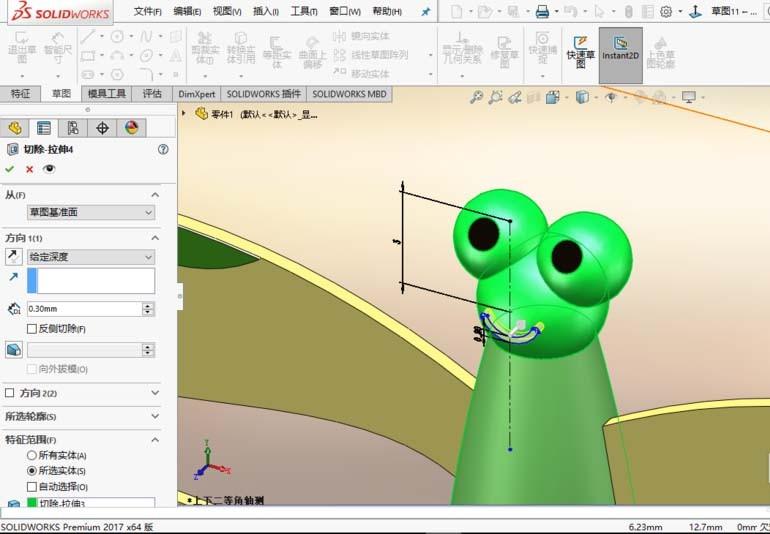Click the direction vector selection box
This screenshot has width=770, height=534.
click(x=91, y=281)
